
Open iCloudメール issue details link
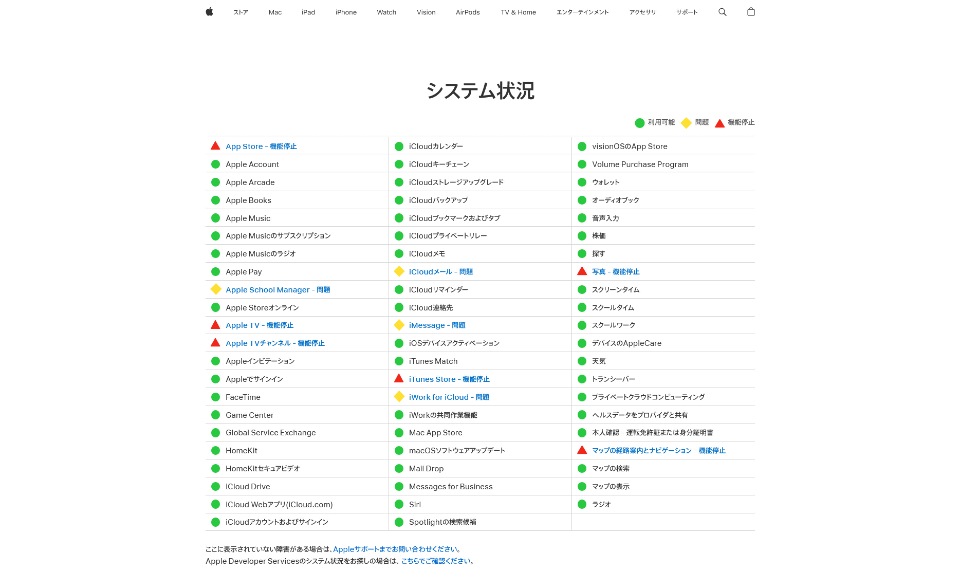[x=441, y=272]
